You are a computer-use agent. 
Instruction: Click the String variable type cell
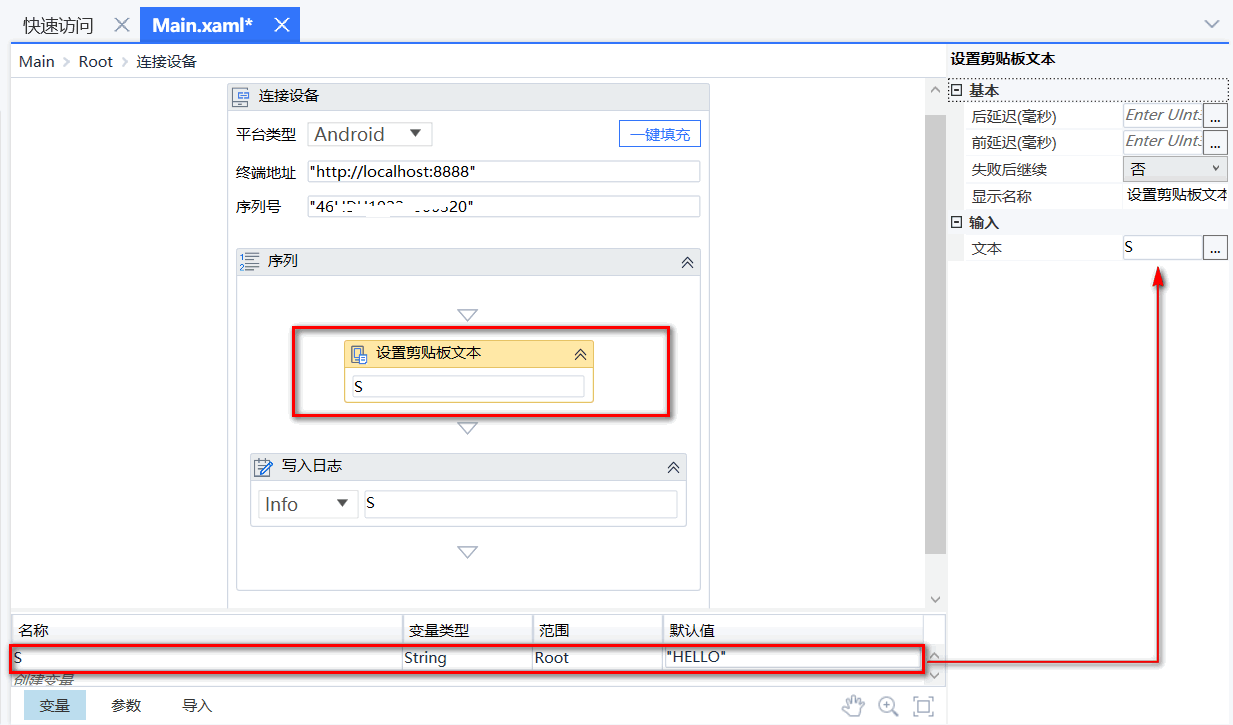[467, 658]
